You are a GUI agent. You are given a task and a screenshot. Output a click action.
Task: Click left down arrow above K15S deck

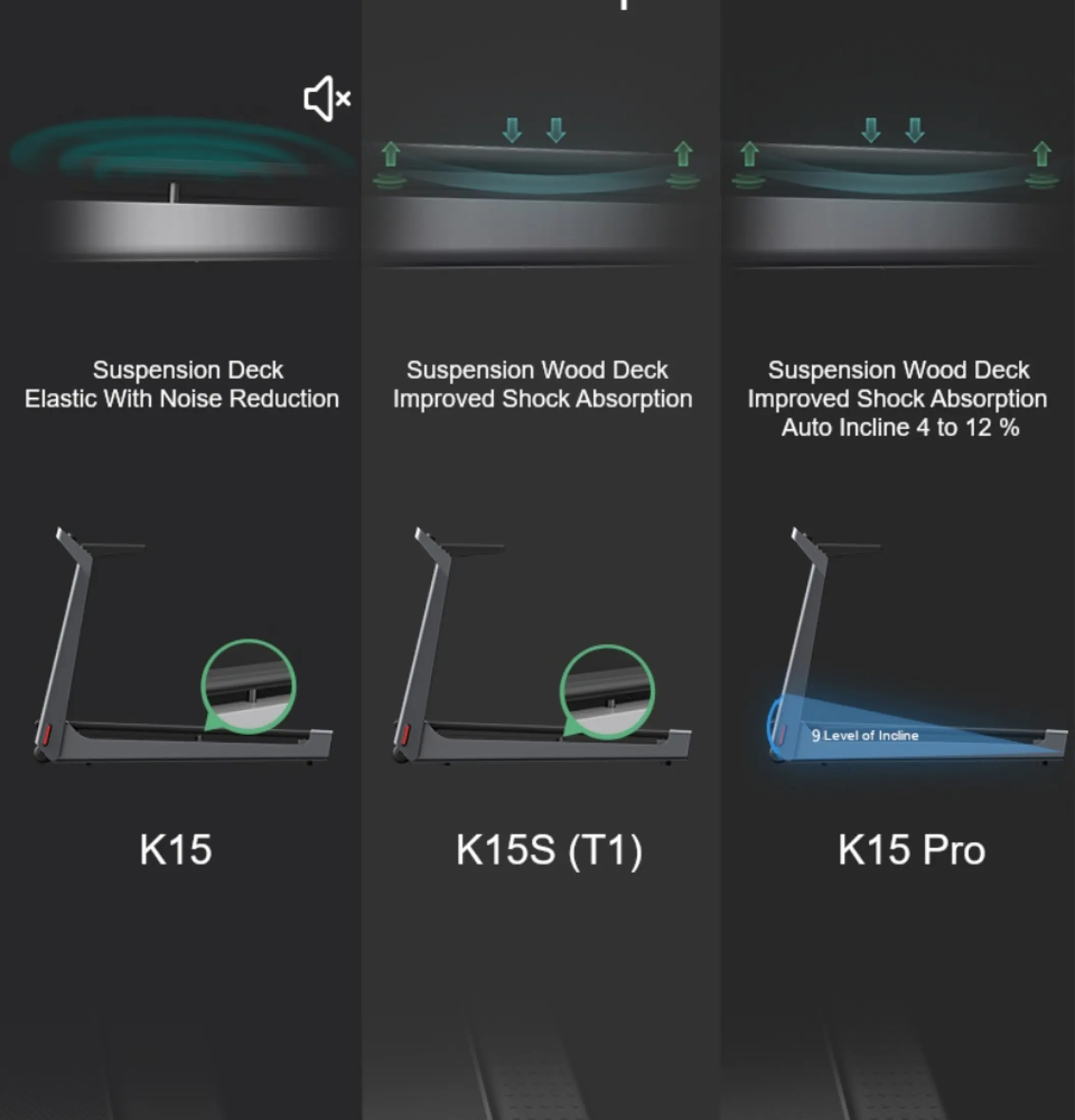512,130
